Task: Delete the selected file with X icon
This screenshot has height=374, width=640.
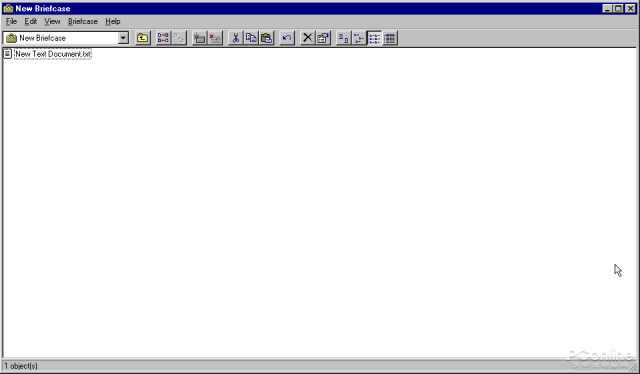Action: click(x=307, y=38)
